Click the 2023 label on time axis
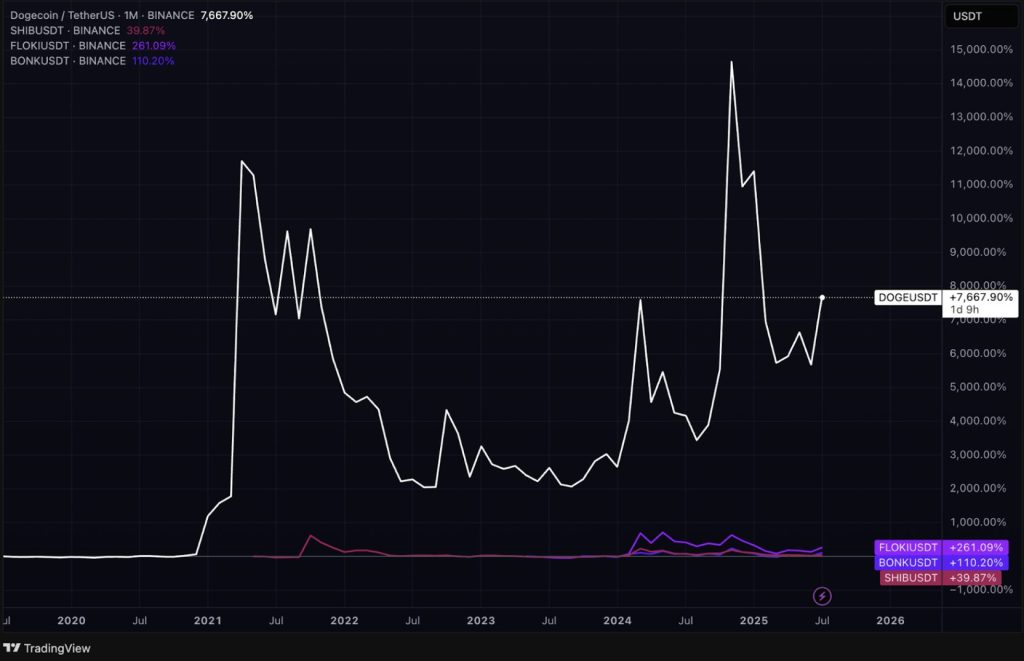 click(x=481, y=621)
